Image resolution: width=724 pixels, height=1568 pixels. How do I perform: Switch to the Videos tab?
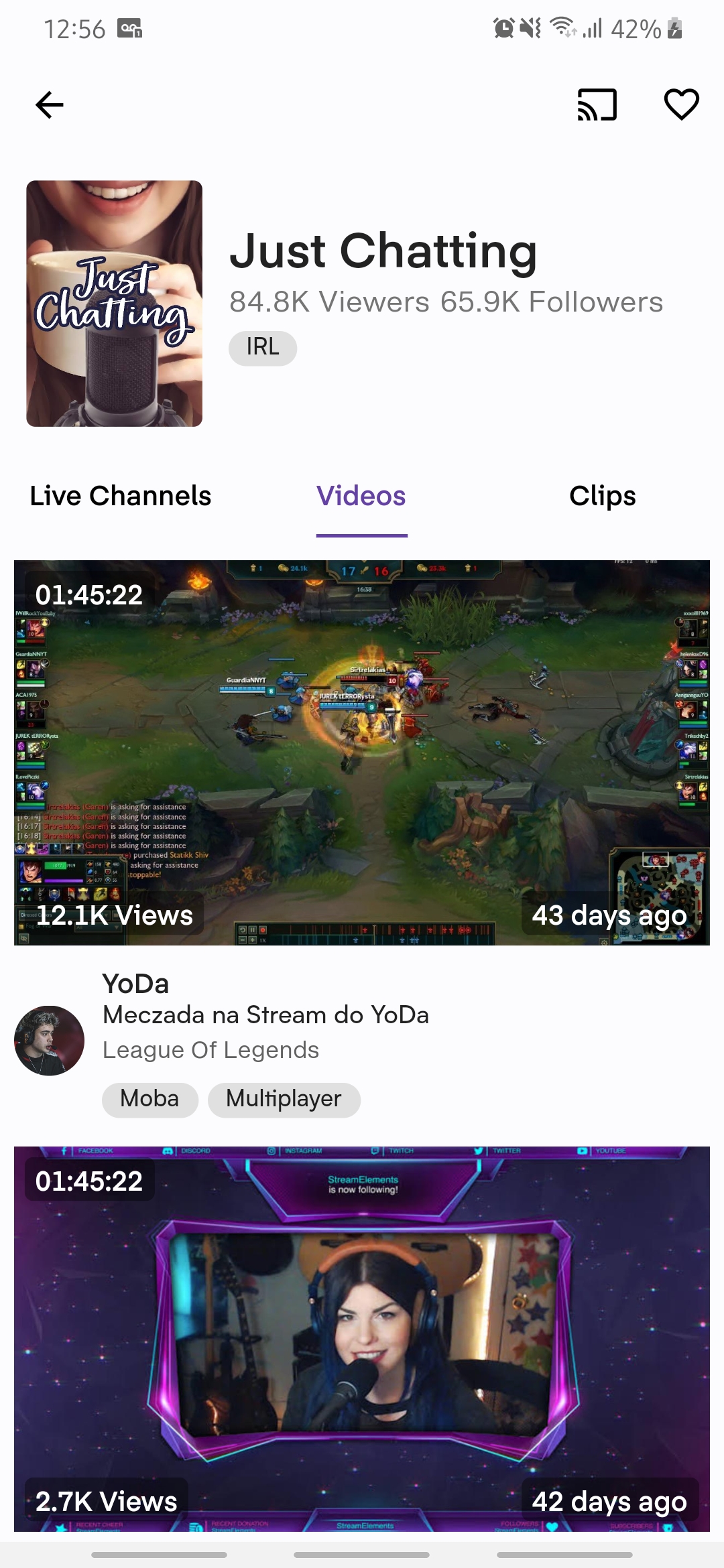tap(361, 497)
